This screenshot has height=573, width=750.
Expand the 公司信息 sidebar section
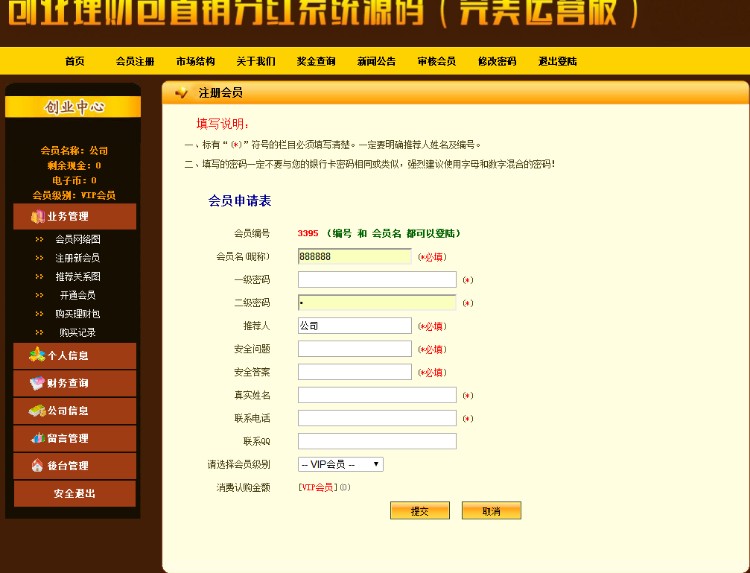coord(75,410)
